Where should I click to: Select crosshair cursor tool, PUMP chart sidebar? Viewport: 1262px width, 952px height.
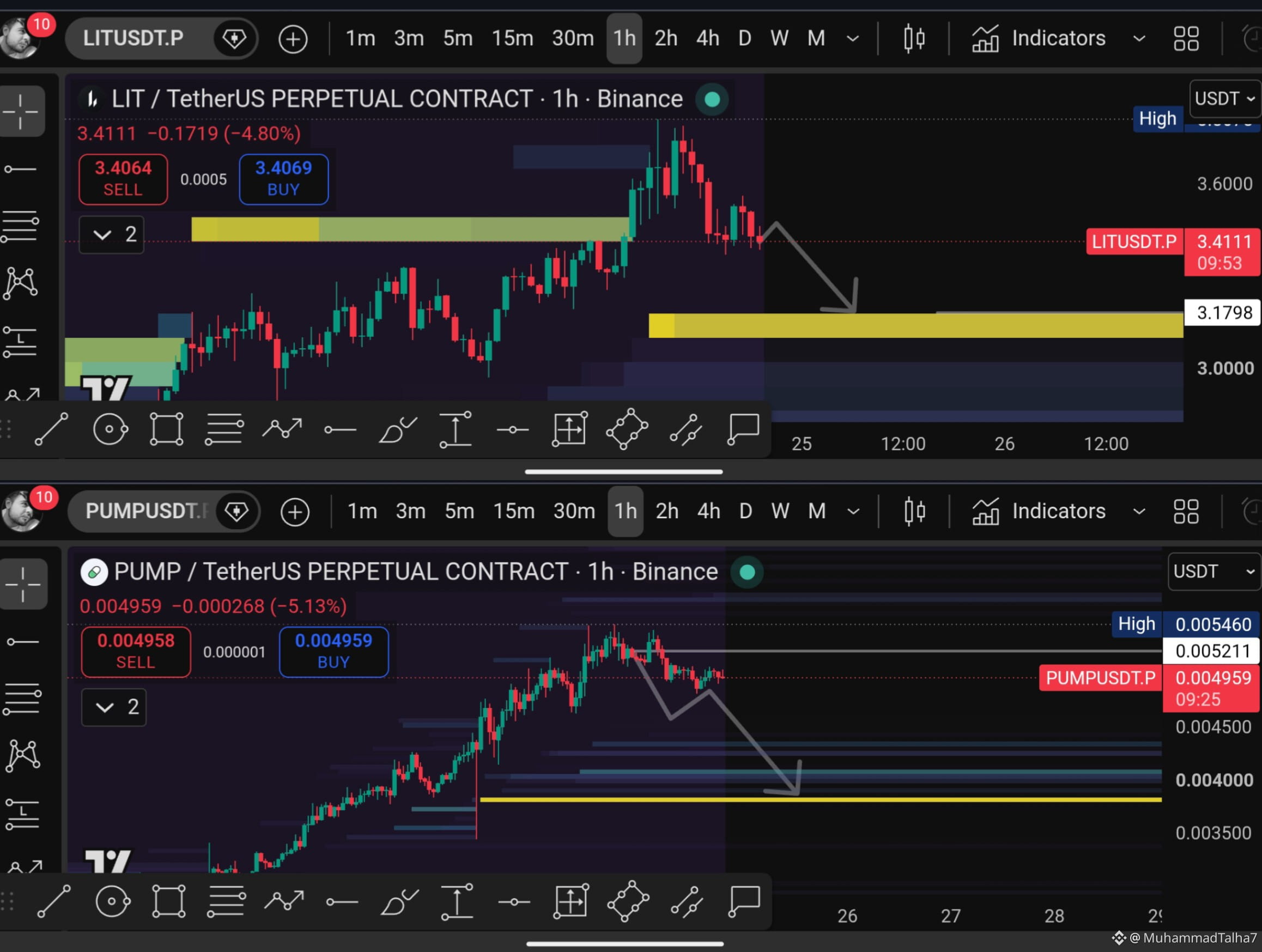23,584
